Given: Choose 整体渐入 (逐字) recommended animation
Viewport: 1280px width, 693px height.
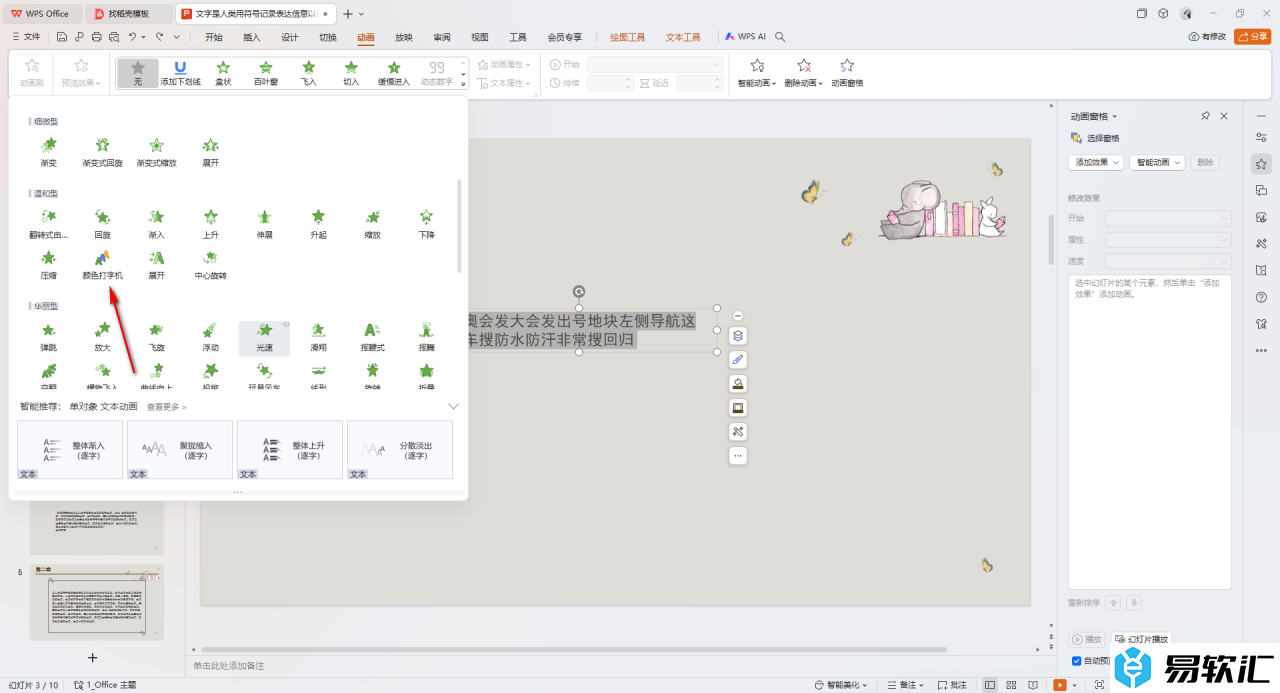Looking at the screenshot, I should pyautogui.click(x=70, y=450).
